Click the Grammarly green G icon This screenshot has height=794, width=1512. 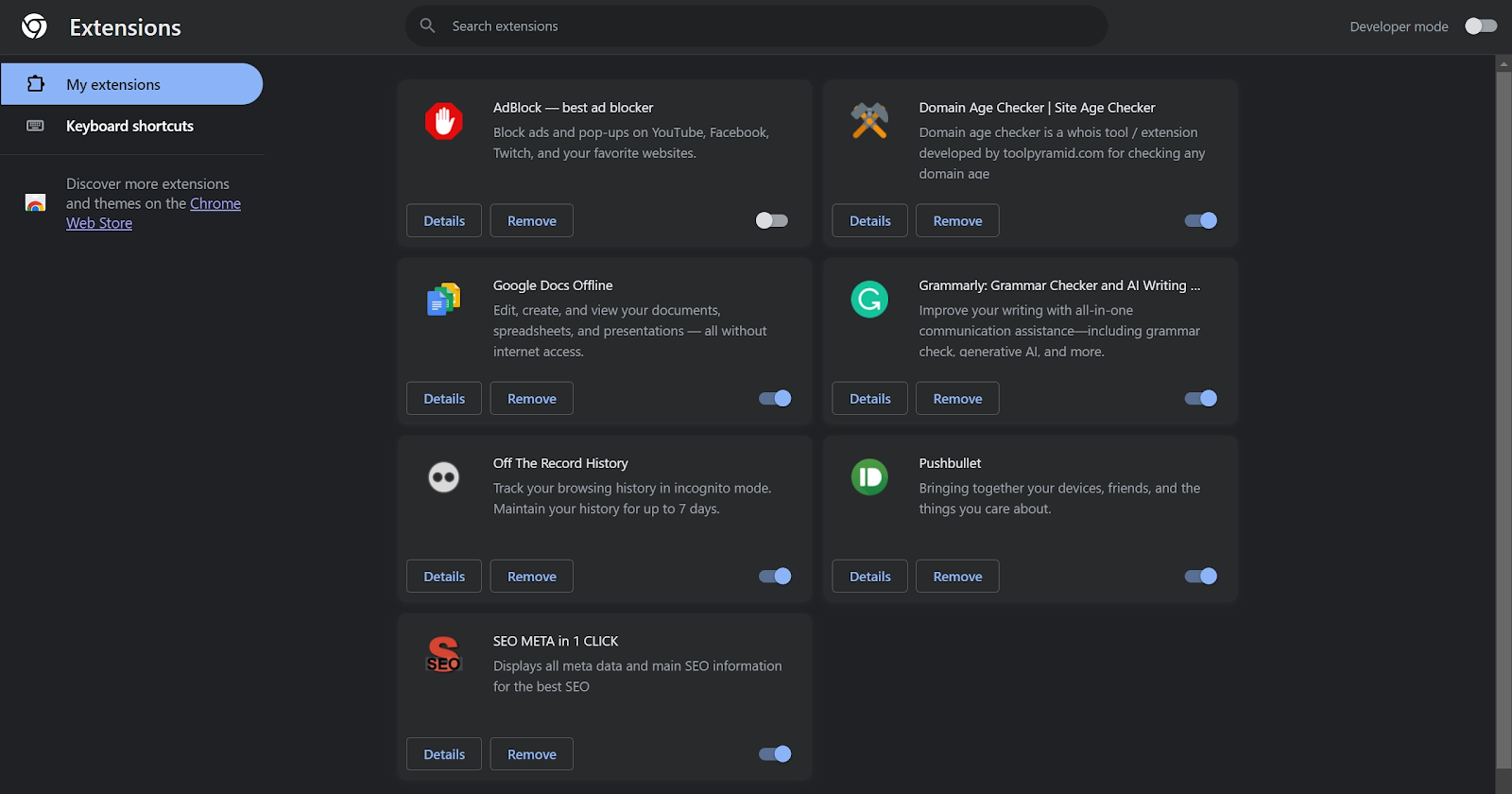tap(869, 300)
